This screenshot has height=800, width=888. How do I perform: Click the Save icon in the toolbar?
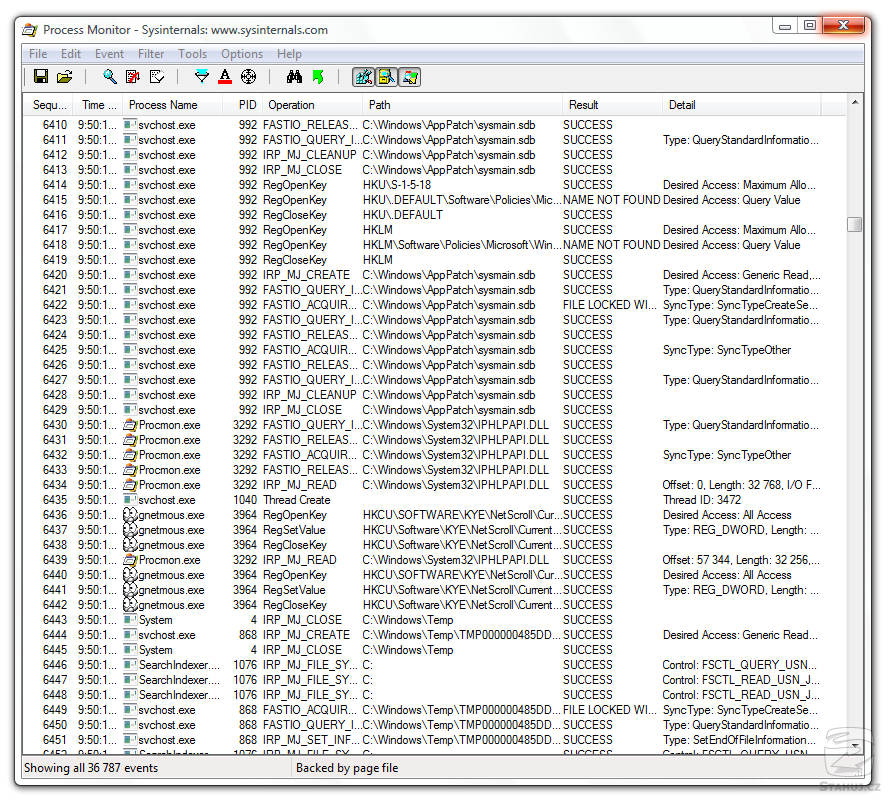coord(41,77)
